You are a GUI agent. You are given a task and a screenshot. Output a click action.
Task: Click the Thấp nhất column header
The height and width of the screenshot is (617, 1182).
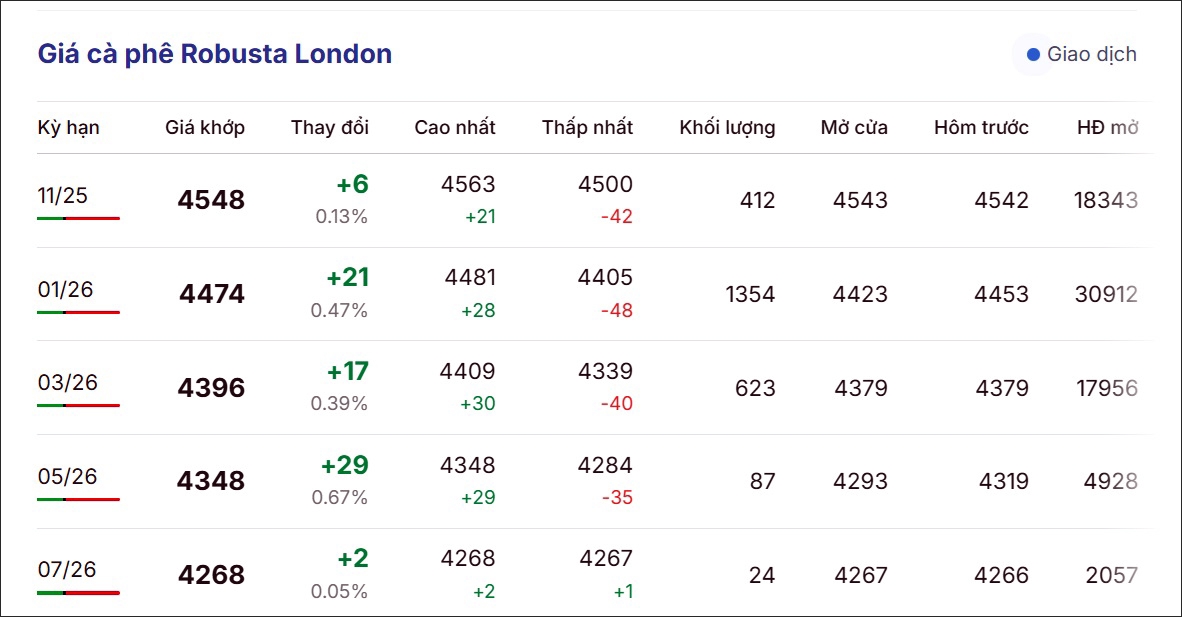coord(587,127)
